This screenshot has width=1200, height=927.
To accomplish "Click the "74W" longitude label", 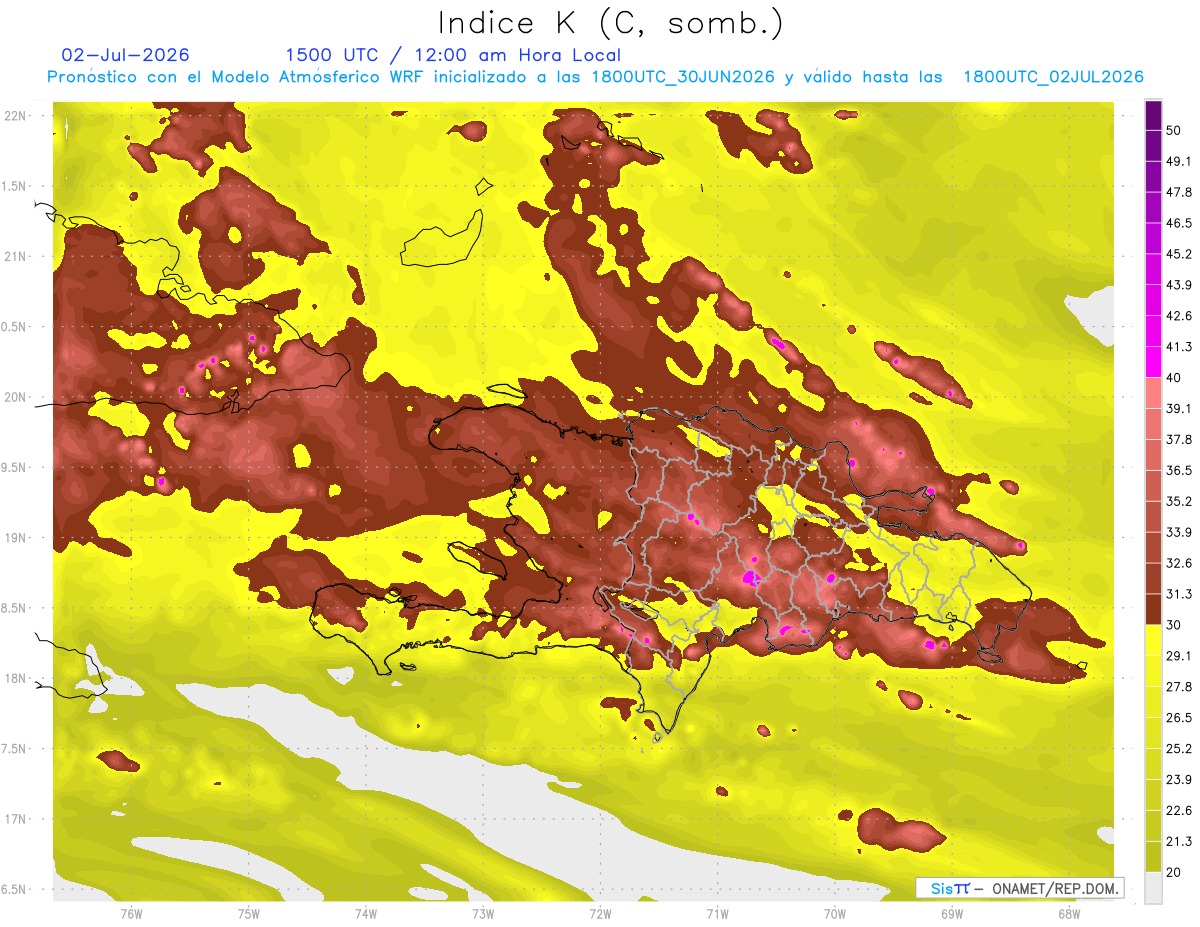I will pyautogui.click(x=366, y=913).
